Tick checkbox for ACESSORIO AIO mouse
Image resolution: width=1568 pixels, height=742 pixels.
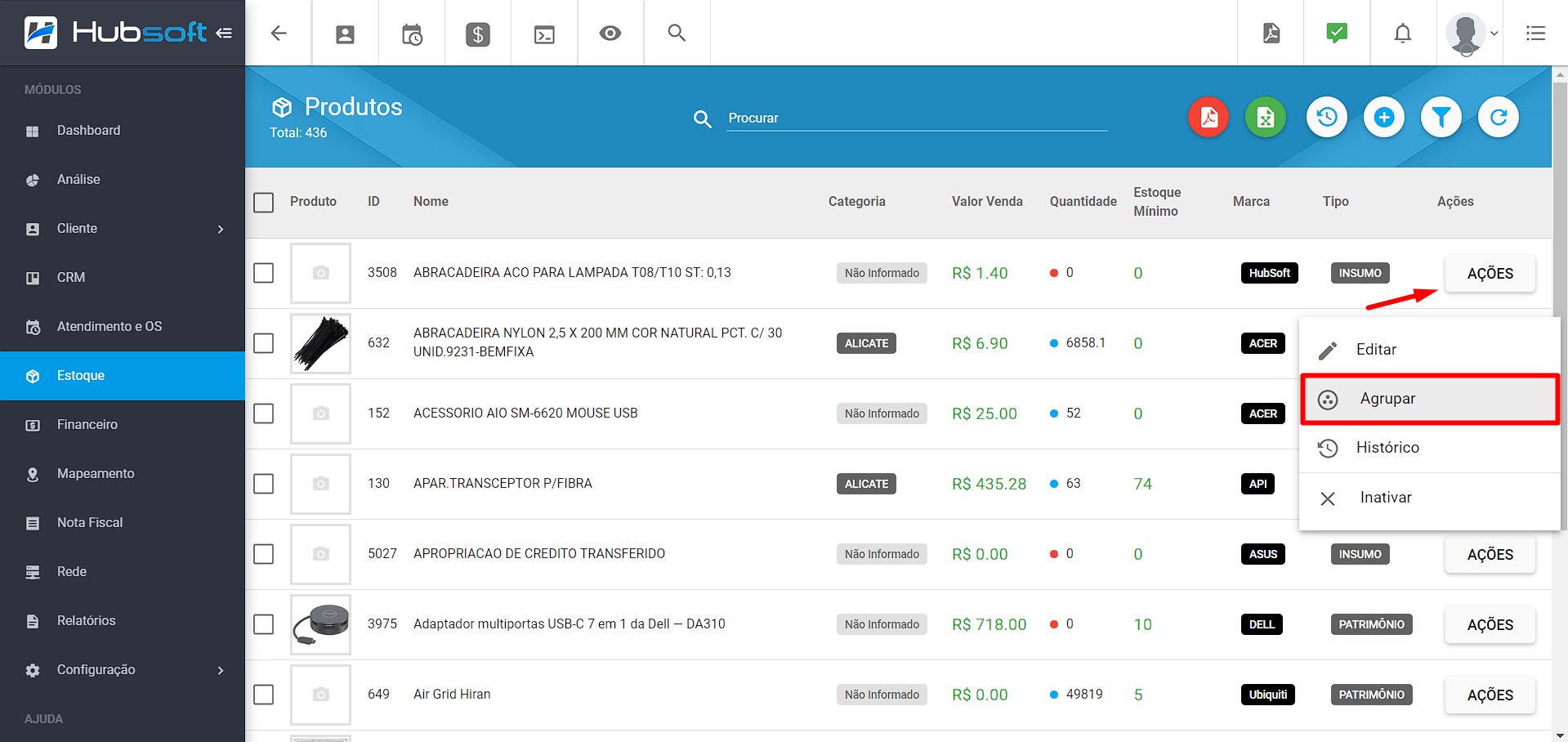[263, 413]
